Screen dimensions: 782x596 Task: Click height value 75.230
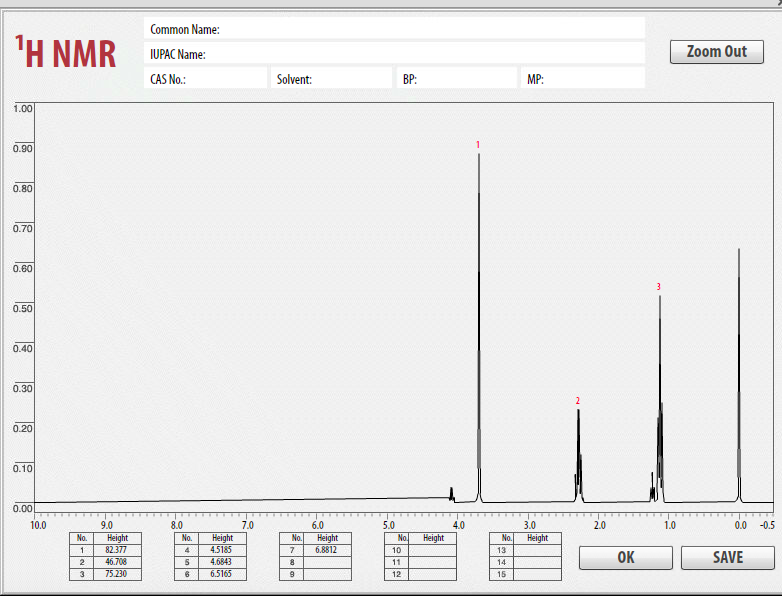(x=117, y=574)
